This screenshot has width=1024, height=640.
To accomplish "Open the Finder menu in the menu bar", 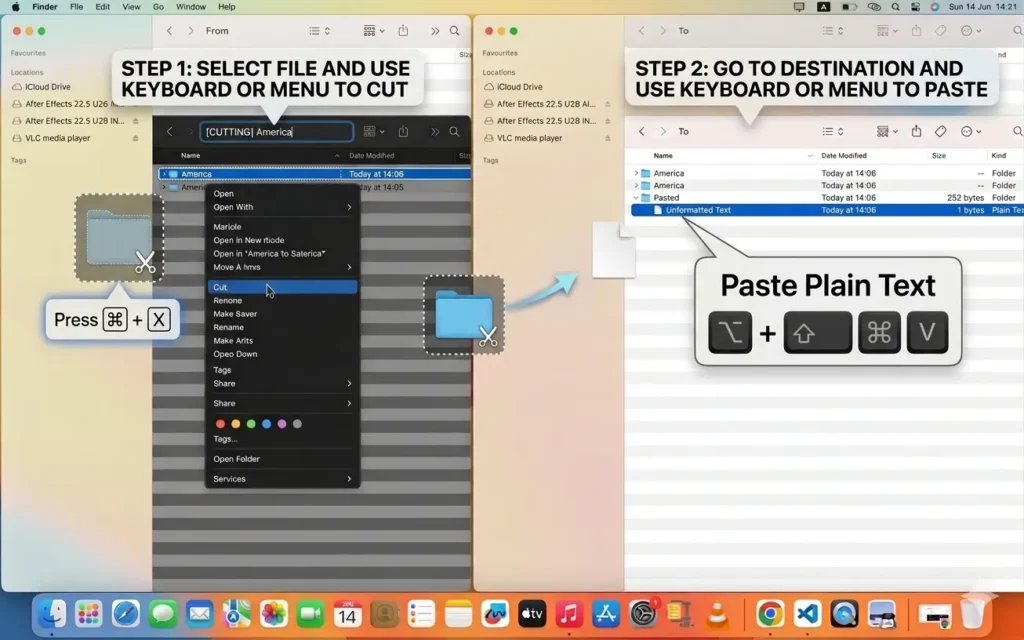I will coord(45,7).
